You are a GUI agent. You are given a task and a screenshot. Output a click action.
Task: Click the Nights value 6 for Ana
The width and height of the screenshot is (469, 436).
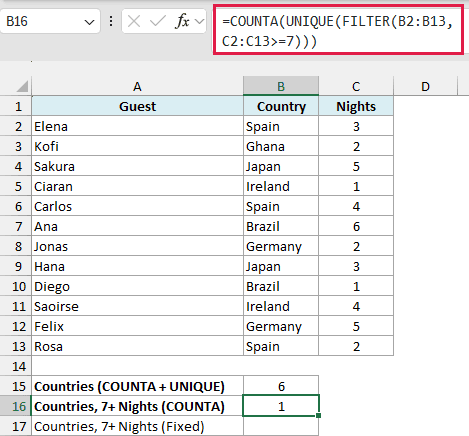[356, 226]
